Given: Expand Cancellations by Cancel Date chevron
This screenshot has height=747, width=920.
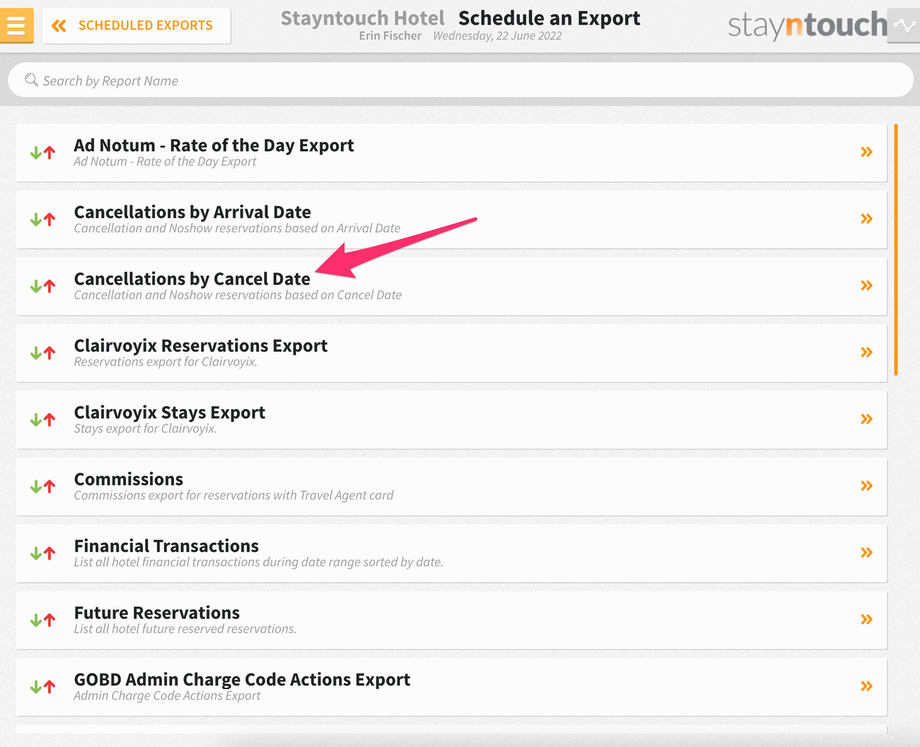Looking at the screenshot, I should (x=867, y=286).
